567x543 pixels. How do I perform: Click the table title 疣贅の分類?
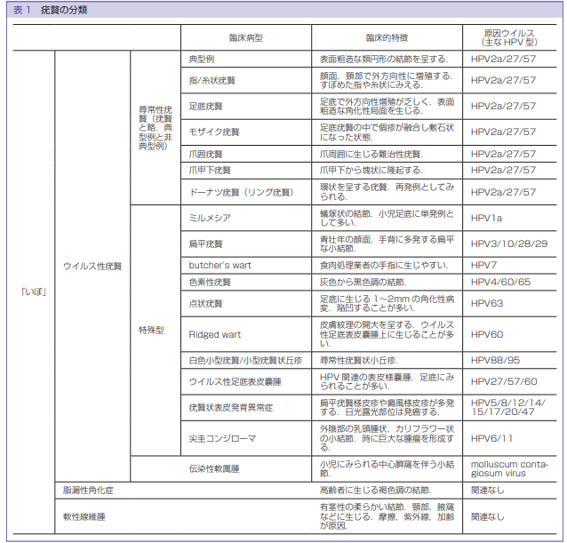point(64,10)
